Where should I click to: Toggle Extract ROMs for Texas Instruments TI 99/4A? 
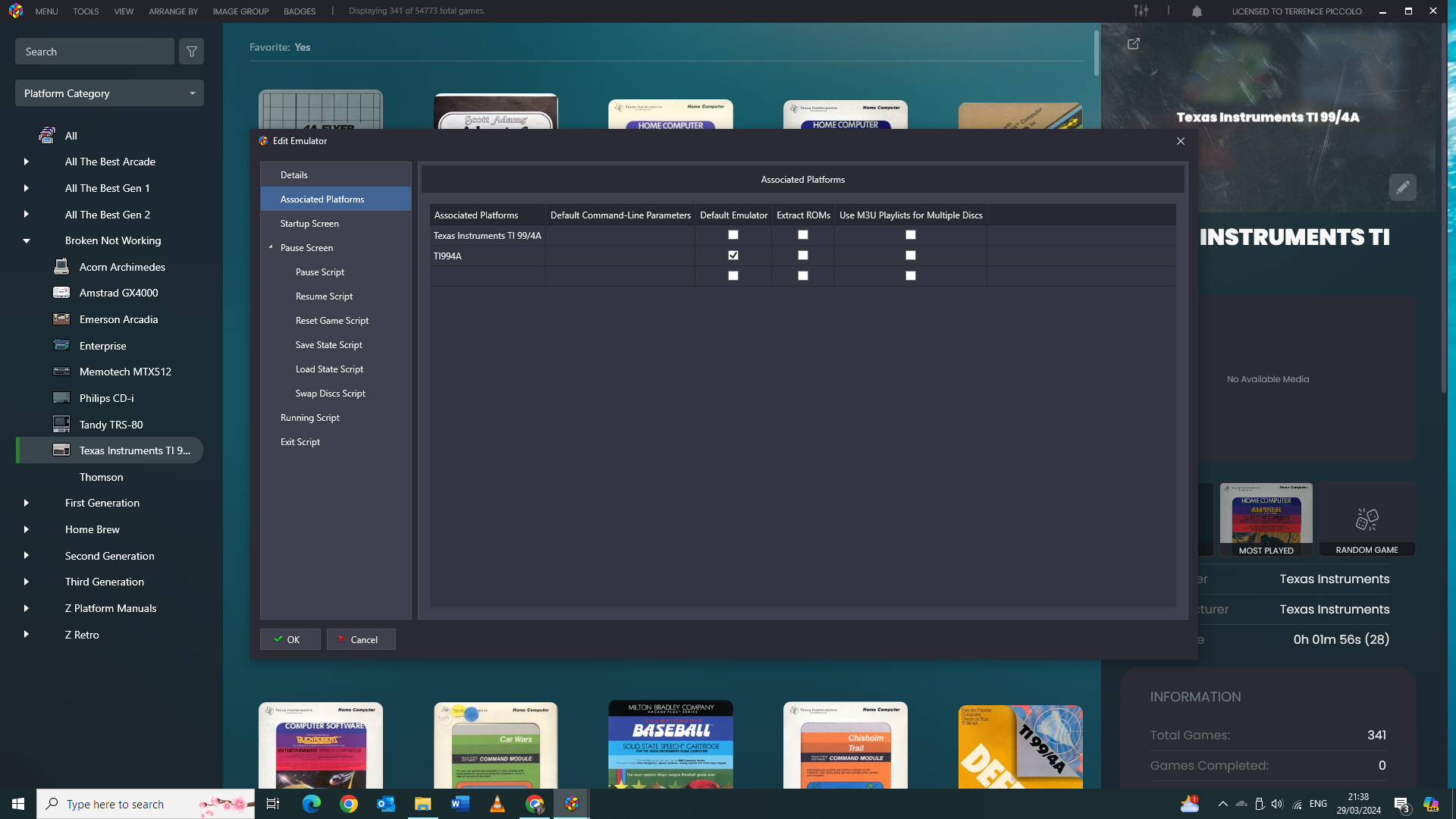coord(803,235)
